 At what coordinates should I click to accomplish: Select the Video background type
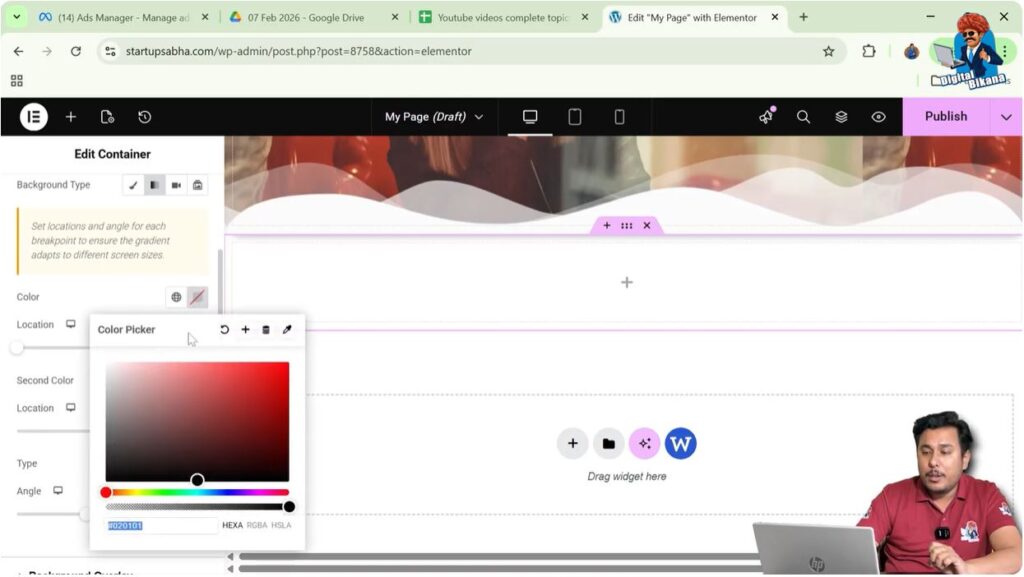176,185
